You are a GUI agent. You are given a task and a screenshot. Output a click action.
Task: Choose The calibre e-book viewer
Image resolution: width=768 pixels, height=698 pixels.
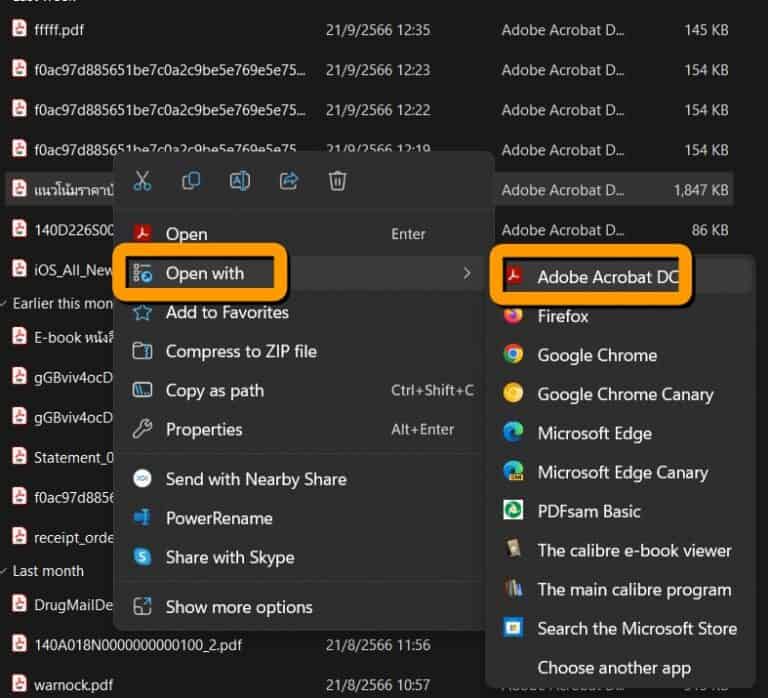tap(620, 551)
